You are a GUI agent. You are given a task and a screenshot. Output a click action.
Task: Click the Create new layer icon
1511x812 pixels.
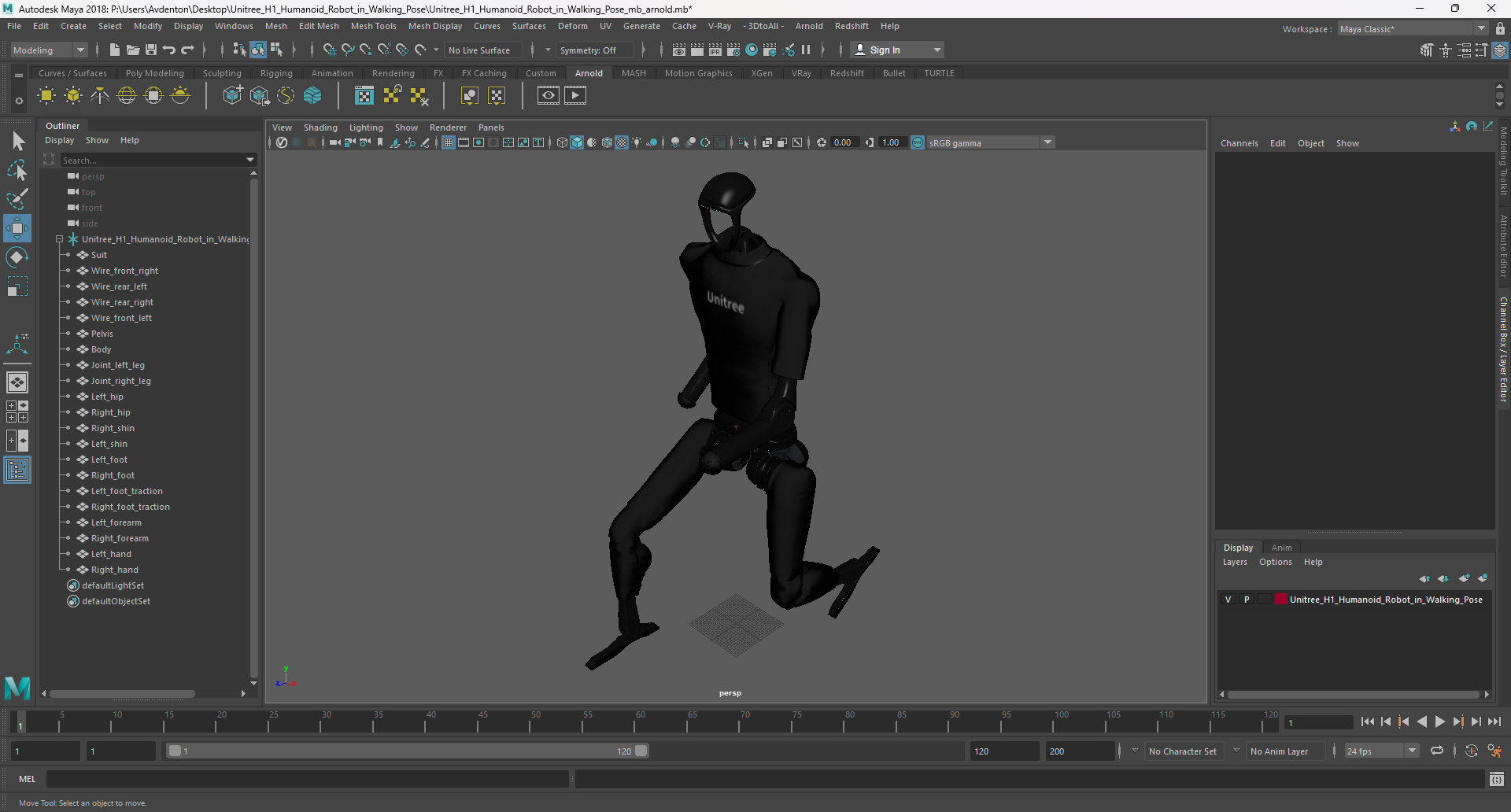pyautogui.click(x=1464, y=578)
